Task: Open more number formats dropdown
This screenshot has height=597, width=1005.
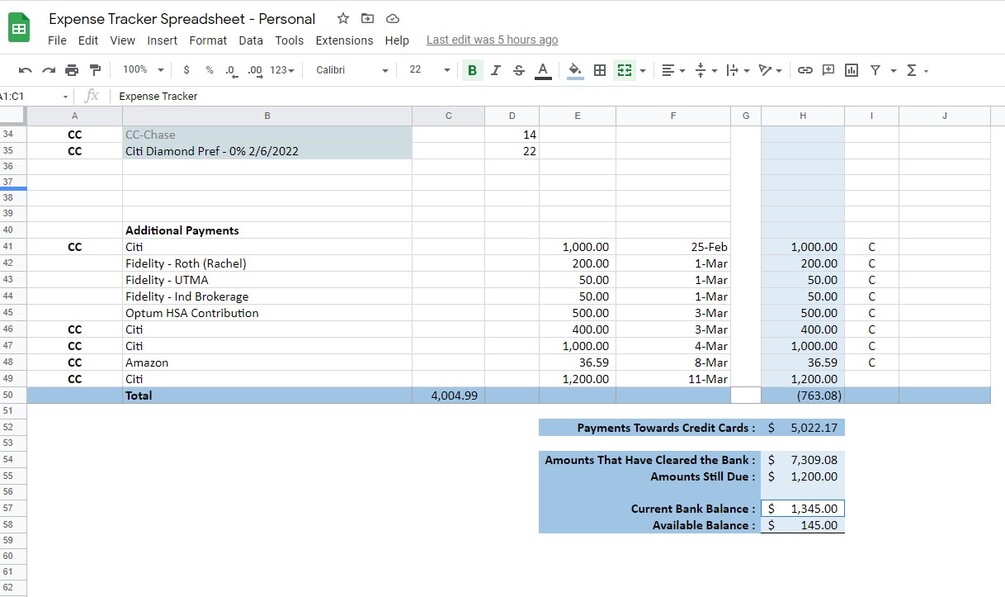Action: 282,70
